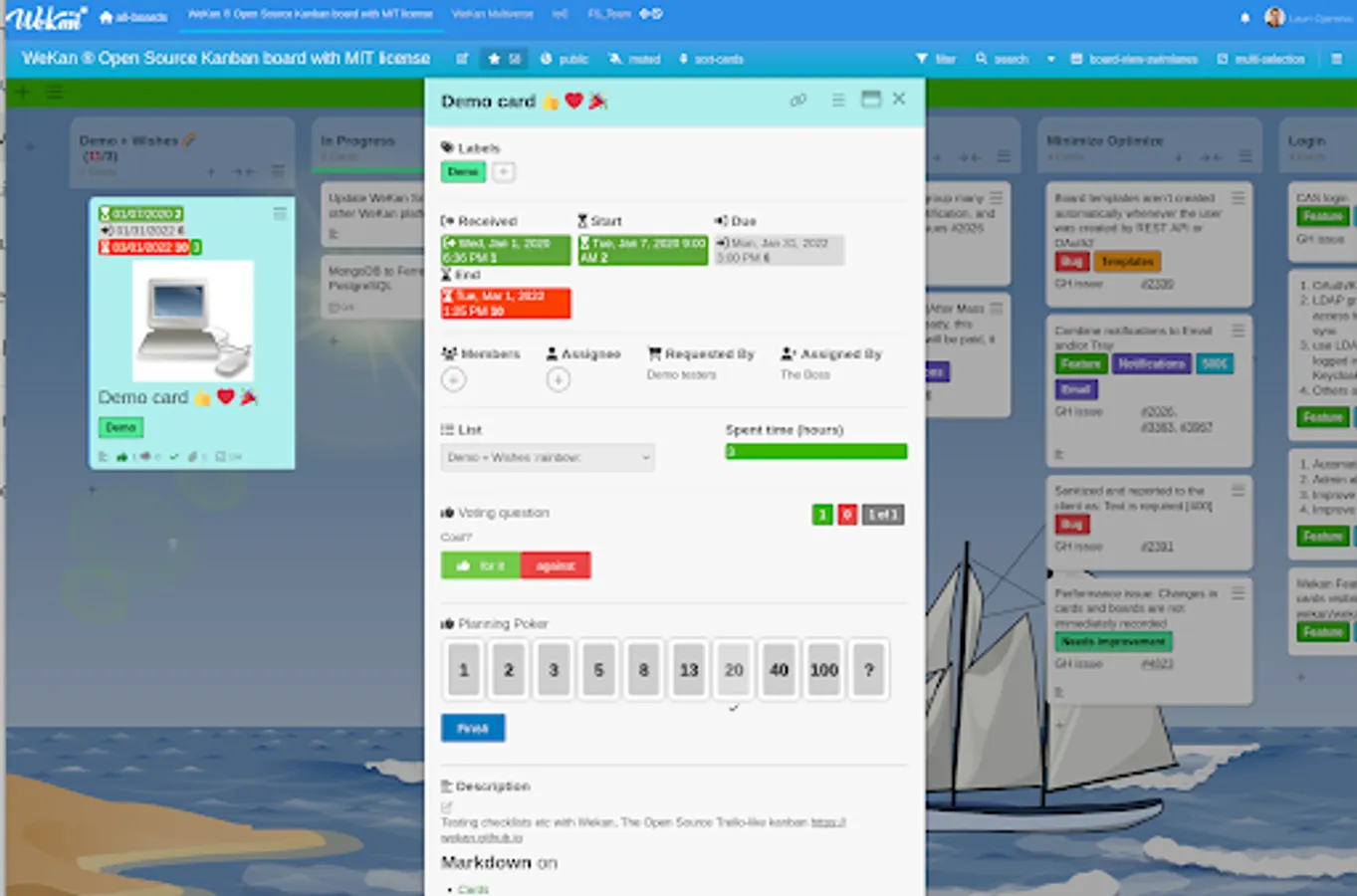This screenshot has height=896, width=1357.
Task: Click the blue Finish poker button
Action: click(x=473, y=728)
